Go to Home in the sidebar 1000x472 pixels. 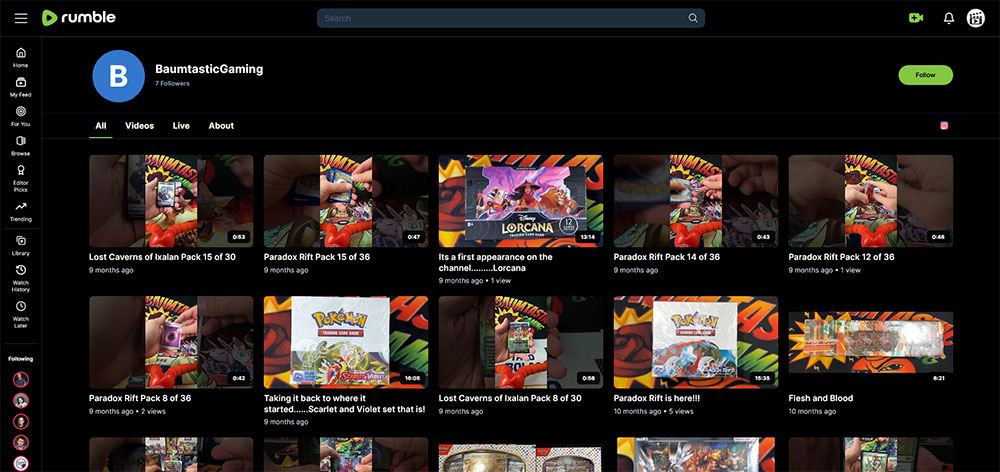click(20, 57)
